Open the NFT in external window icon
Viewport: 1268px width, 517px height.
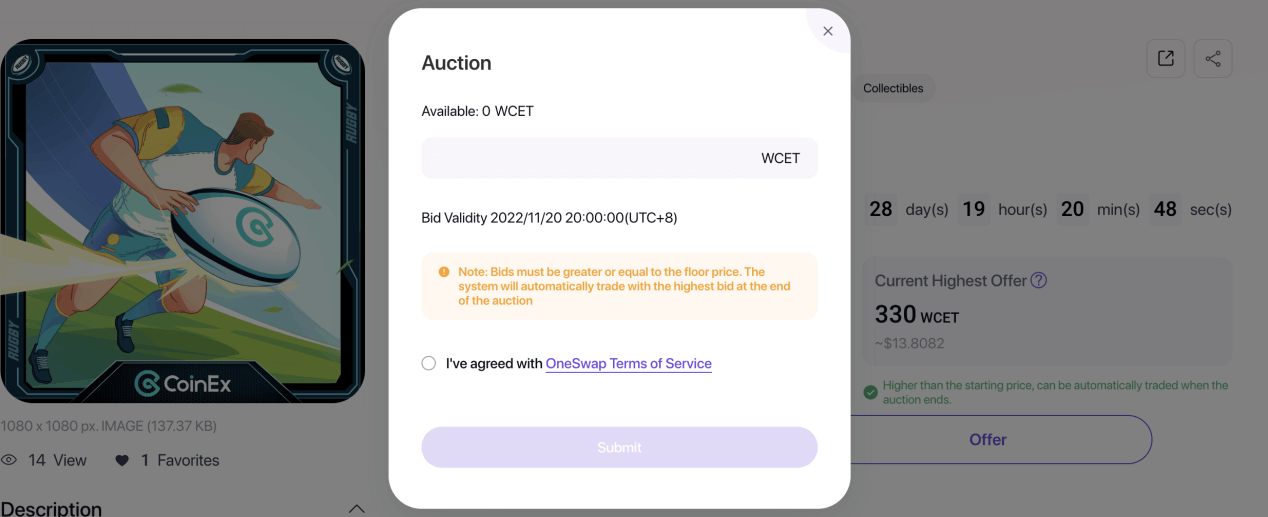point(1165,59)
